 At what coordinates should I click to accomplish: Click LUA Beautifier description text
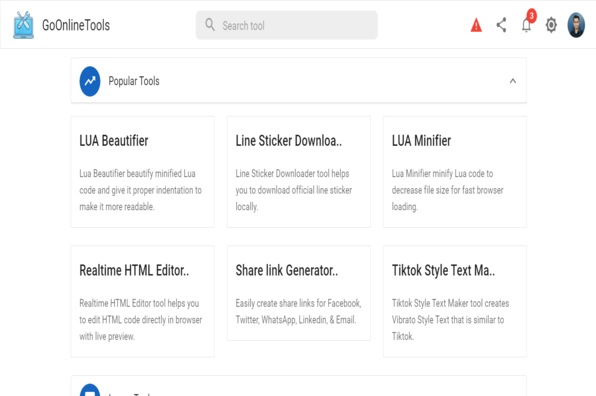click(140, 190)
